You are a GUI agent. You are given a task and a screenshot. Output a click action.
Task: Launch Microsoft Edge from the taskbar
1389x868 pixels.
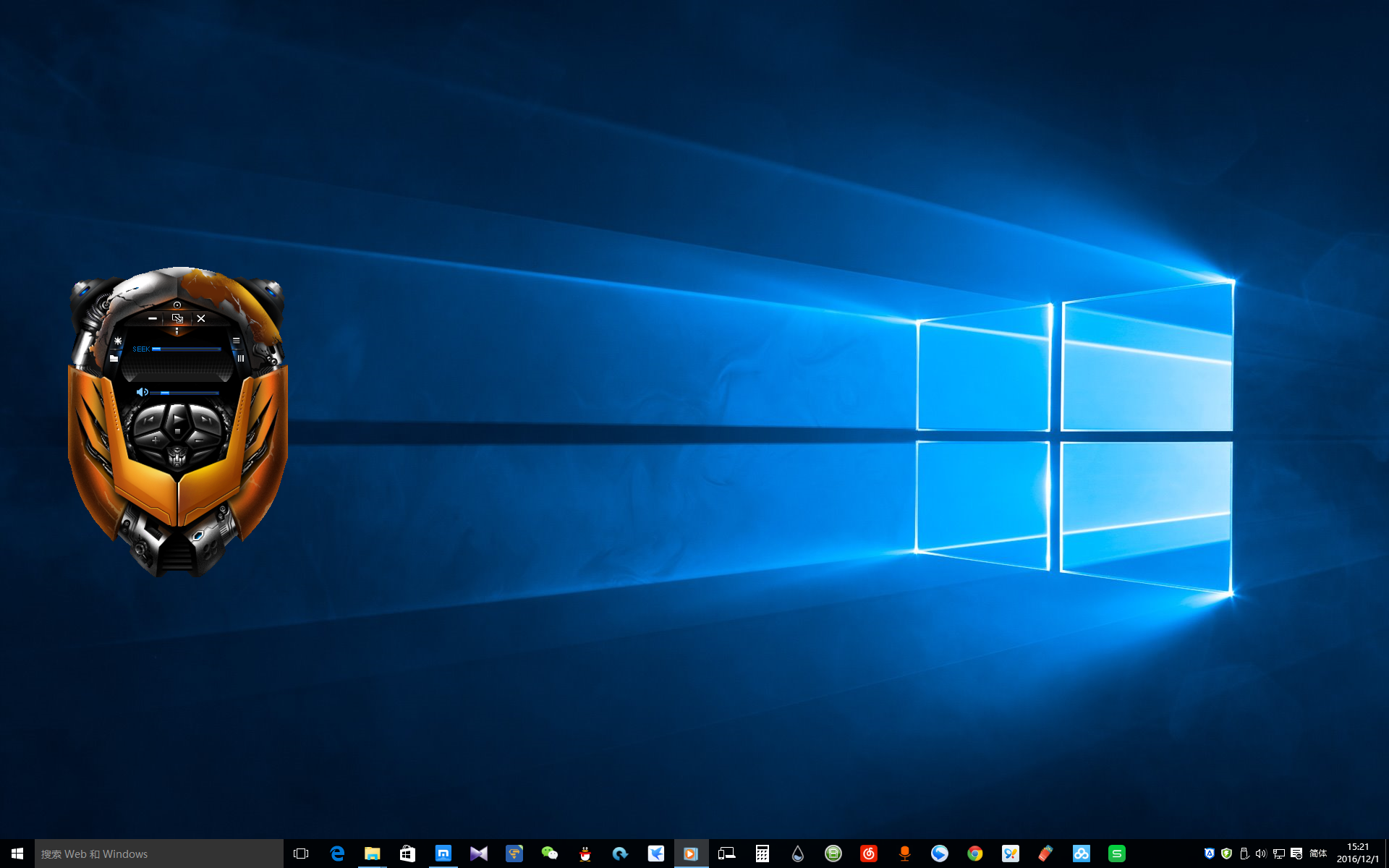click(337, 854)
